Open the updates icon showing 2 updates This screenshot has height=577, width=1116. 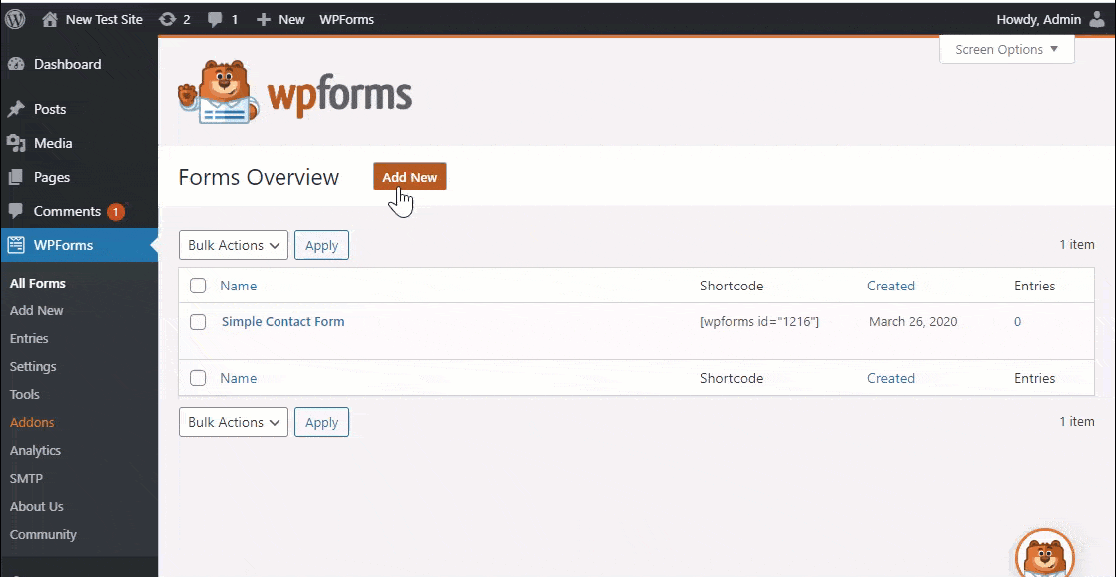pyautogui.click(x=174, y=18)
